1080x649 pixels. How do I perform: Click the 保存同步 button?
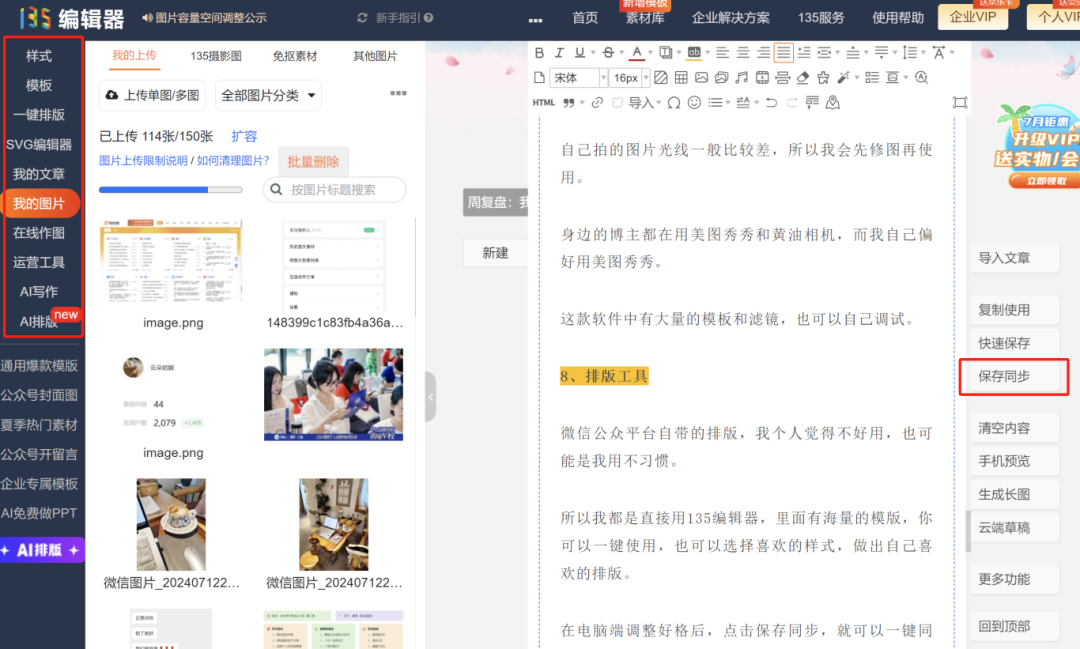click(1004, 376)
